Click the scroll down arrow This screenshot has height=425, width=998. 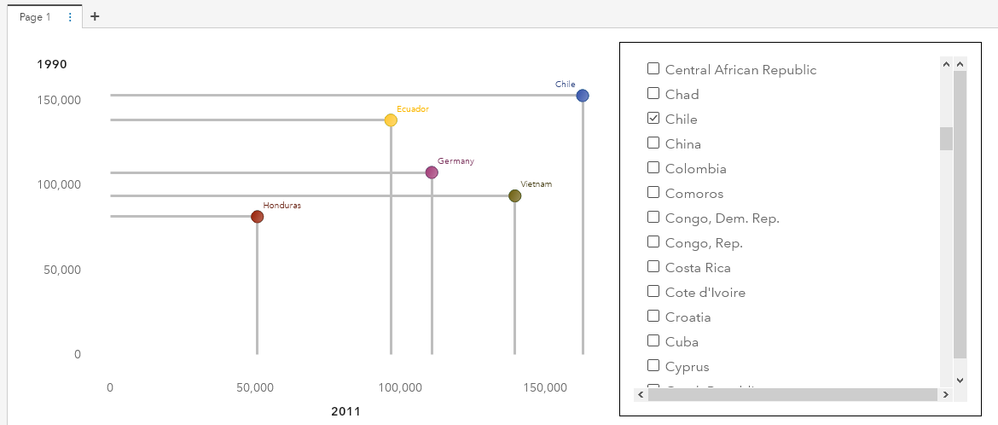tap(960, 380)
